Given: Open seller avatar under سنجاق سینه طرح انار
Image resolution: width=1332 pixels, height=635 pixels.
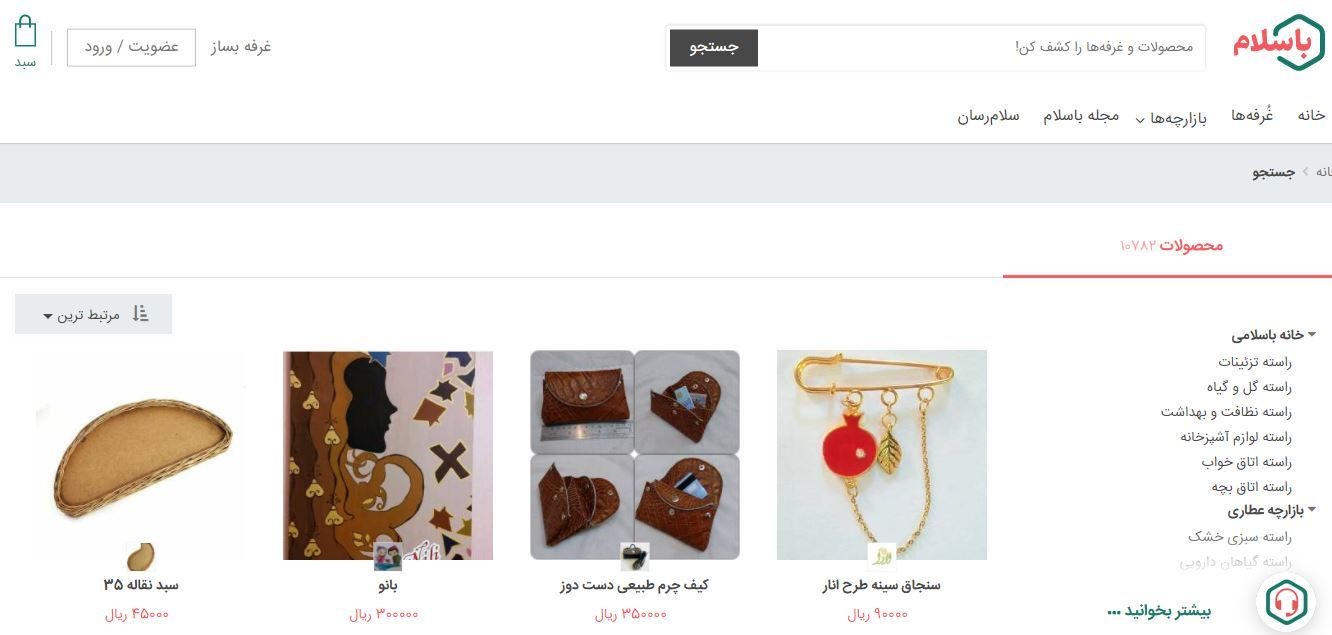Looking at the screenshot, I should click(881, 556).
